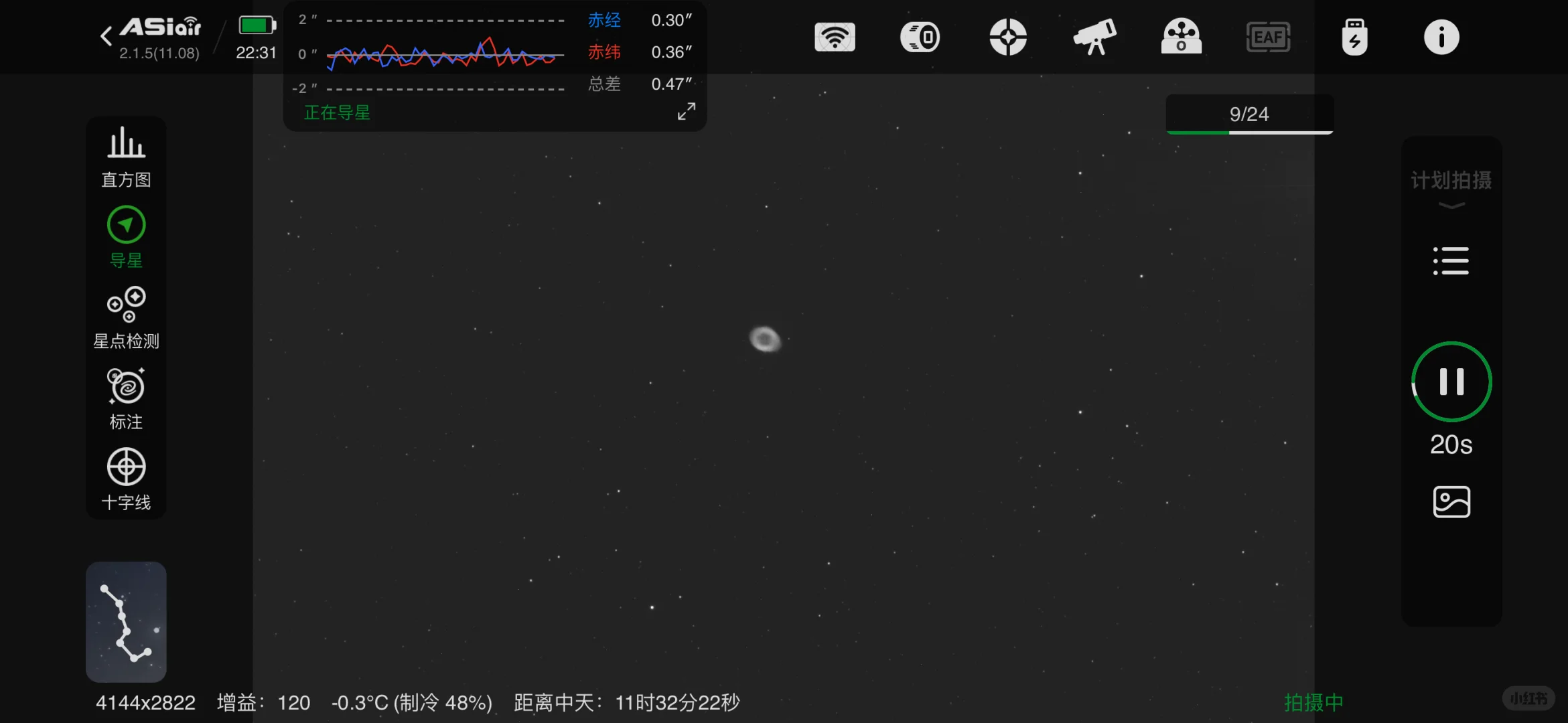The image size is (1568, 723).
Task: Open the plan list menu
Action: coord(1451,261)
